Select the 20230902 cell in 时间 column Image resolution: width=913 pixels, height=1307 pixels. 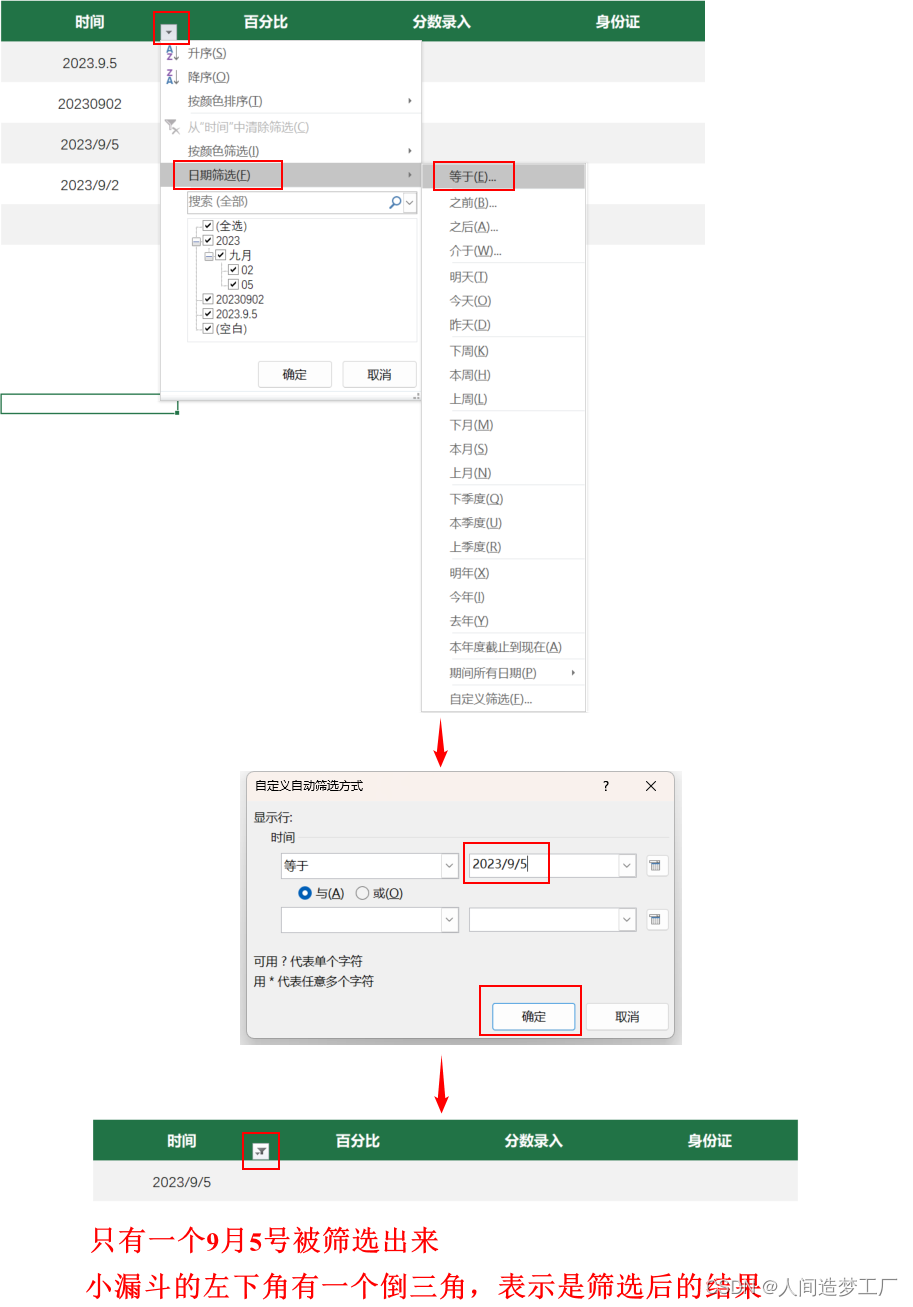89,104
